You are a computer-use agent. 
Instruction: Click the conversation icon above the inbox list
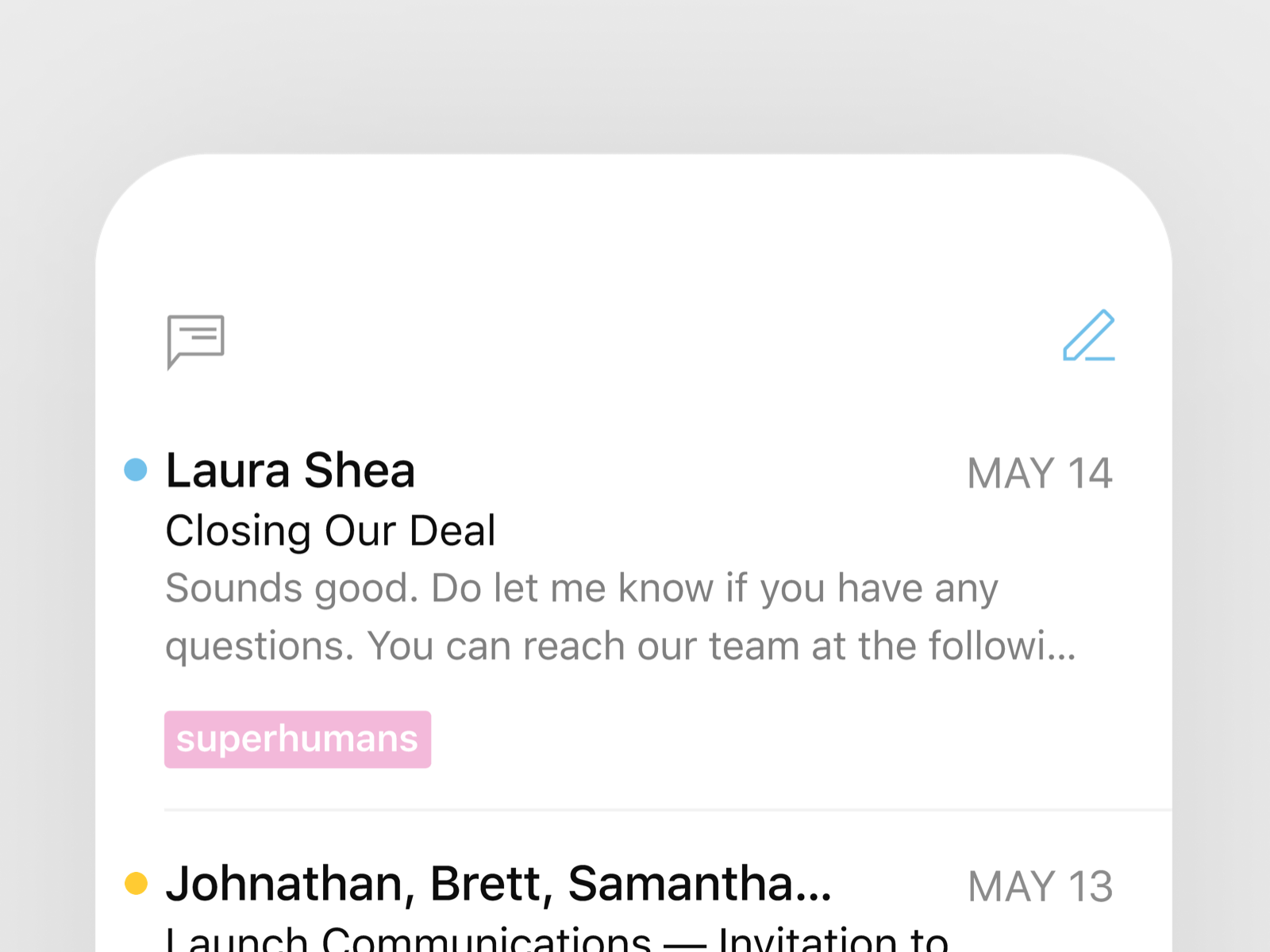[x=197, y=341]
